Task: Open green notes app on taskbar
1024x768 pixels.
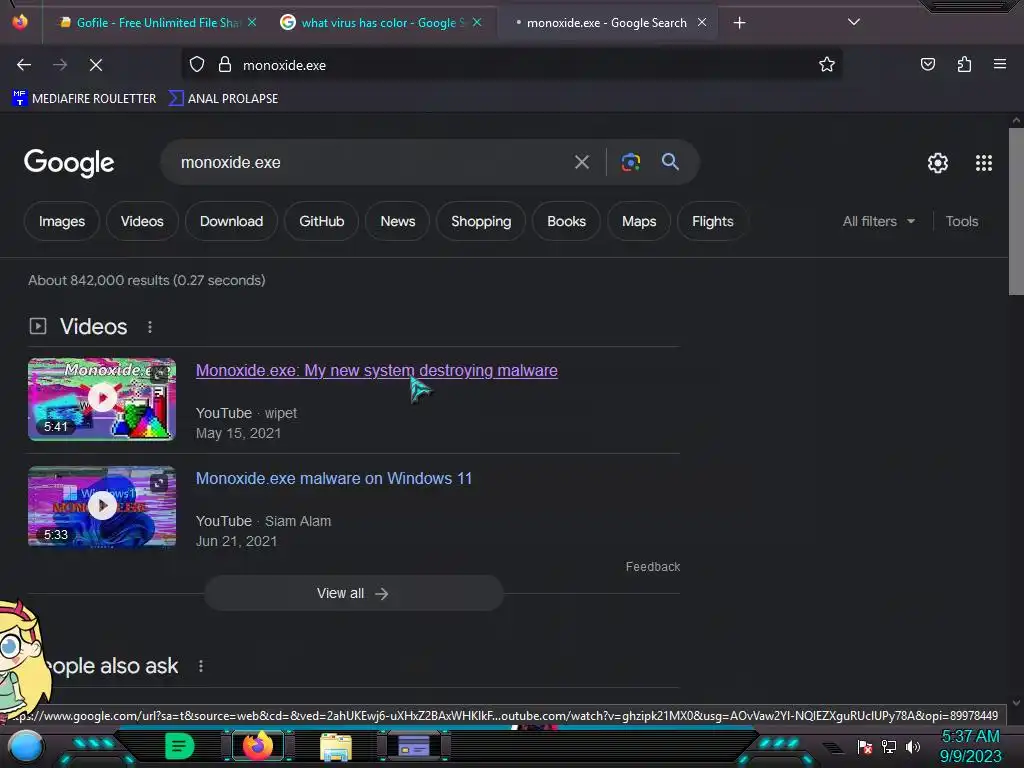Action: click(x=179, y=746)
